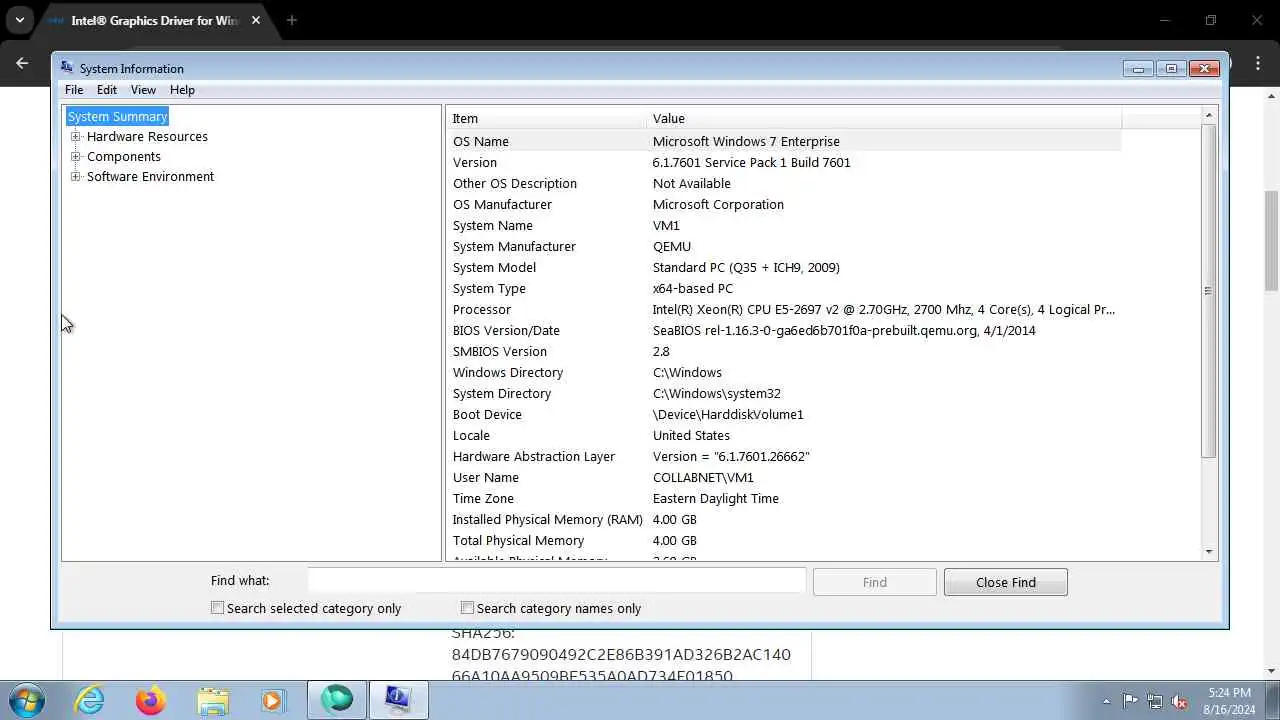
Task: Click the muted volume tray icon
Action: pos(1179,701)
